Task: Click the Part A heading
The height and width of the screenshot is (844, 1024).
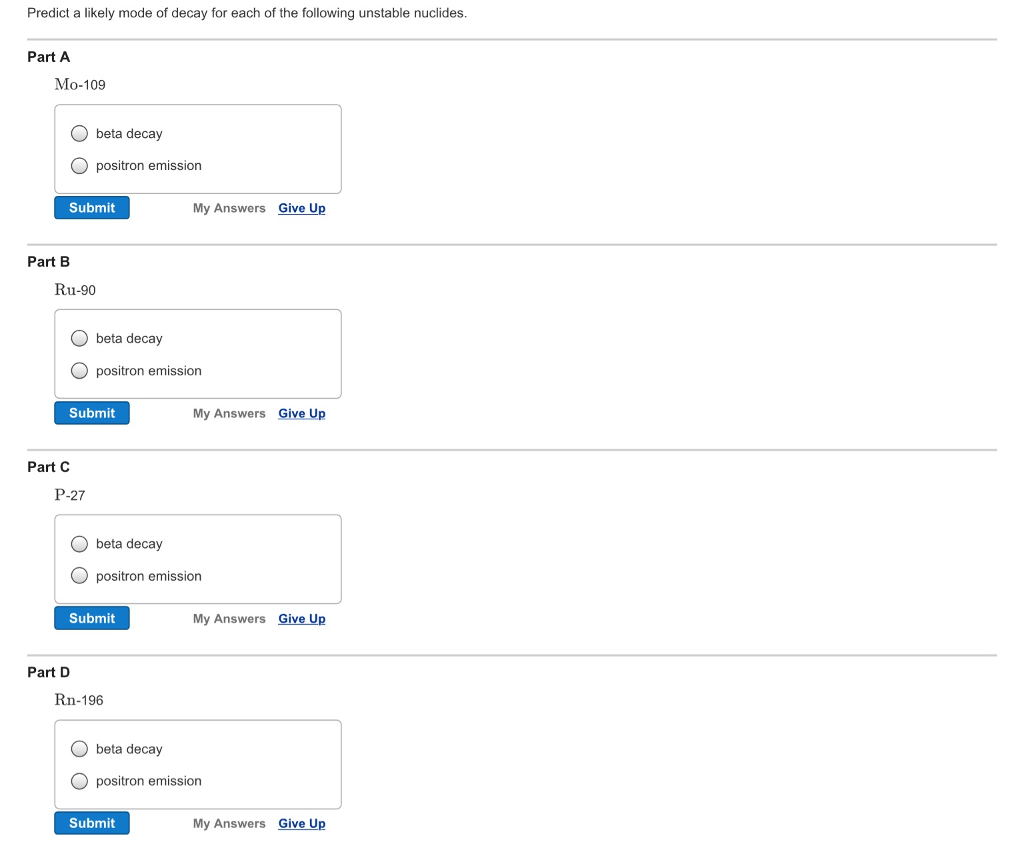Action: click(x=48, y=57)
